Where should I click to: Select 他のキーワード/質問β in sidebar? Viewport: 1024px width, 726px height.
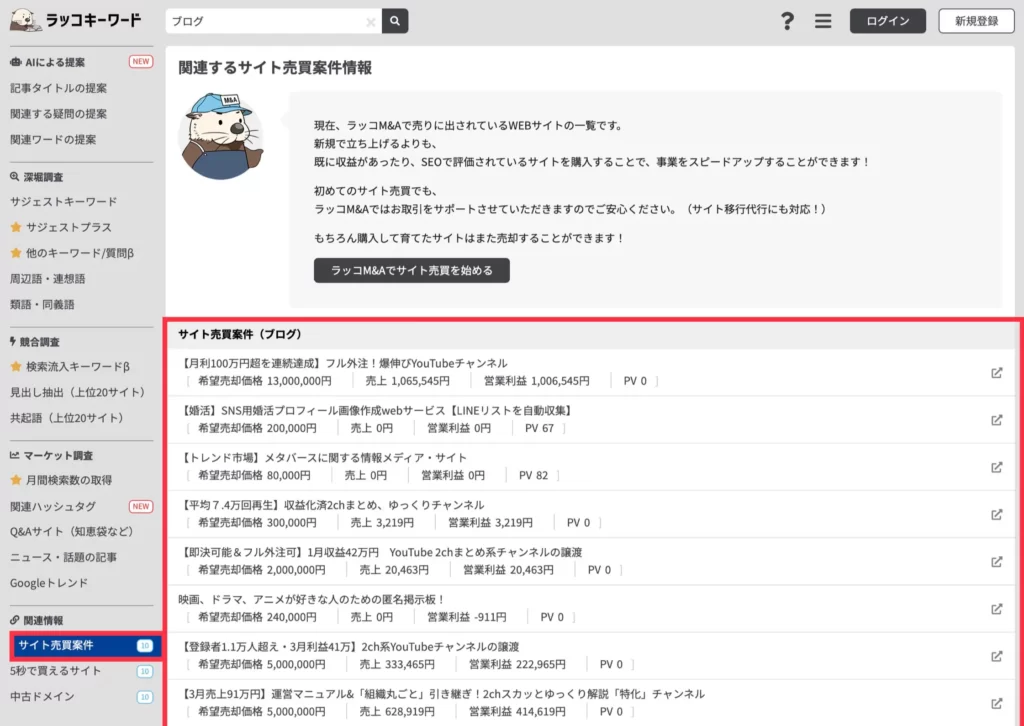[72, 253]
